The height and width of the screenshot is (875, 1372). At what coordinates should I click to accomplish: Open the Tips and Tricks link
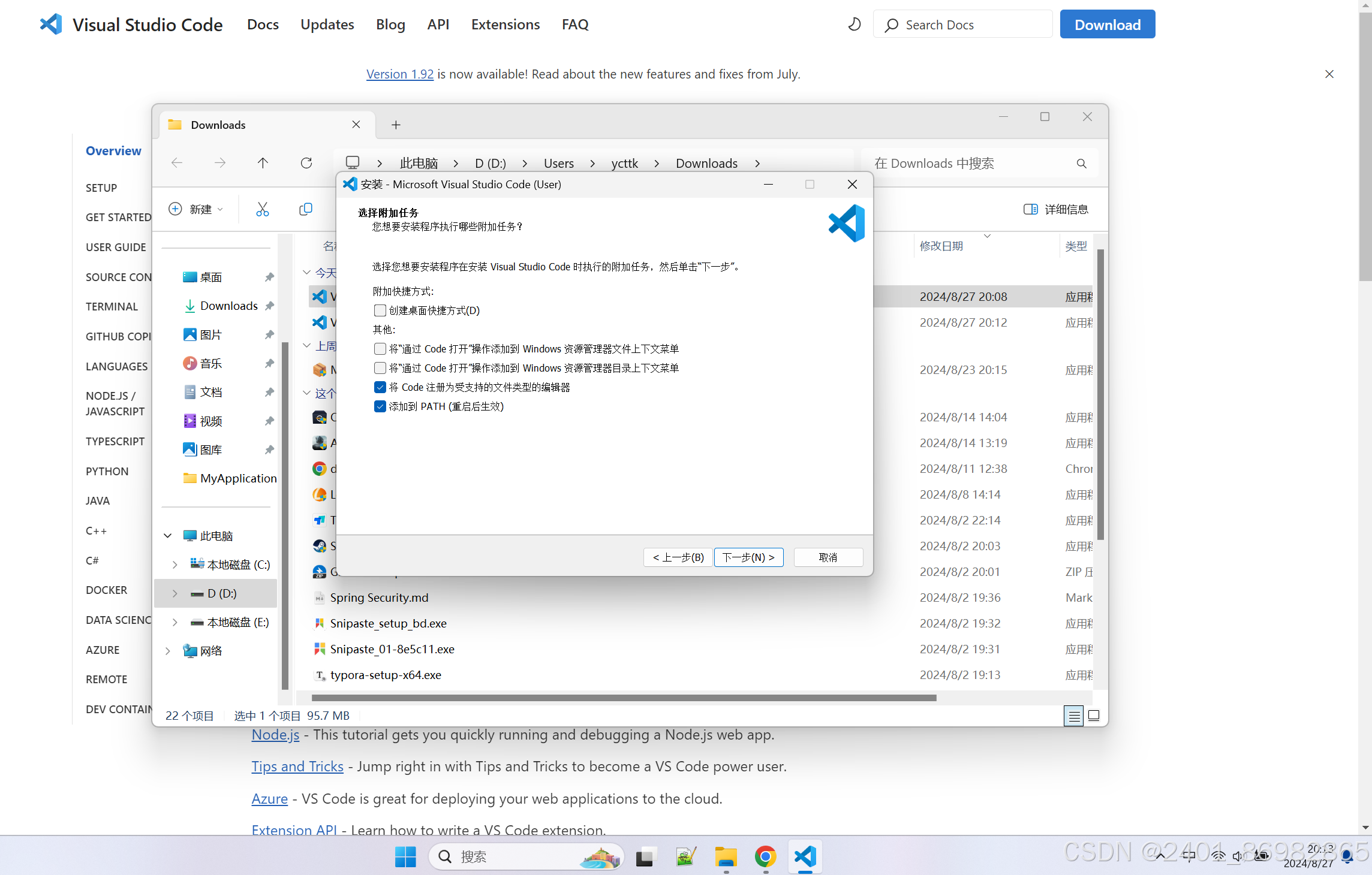(297, 766)
